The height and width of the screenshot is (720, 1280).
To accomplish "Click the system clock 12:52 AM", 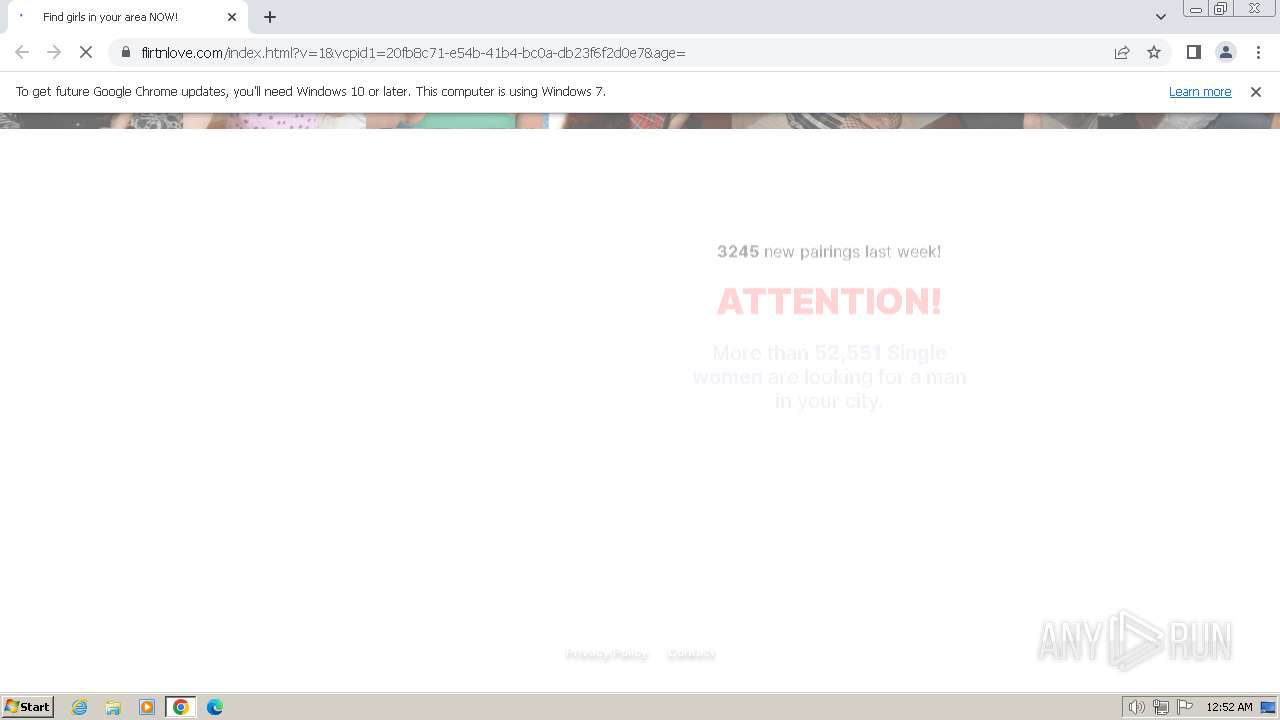I will pyautogui.click(x=1229, y=707).
